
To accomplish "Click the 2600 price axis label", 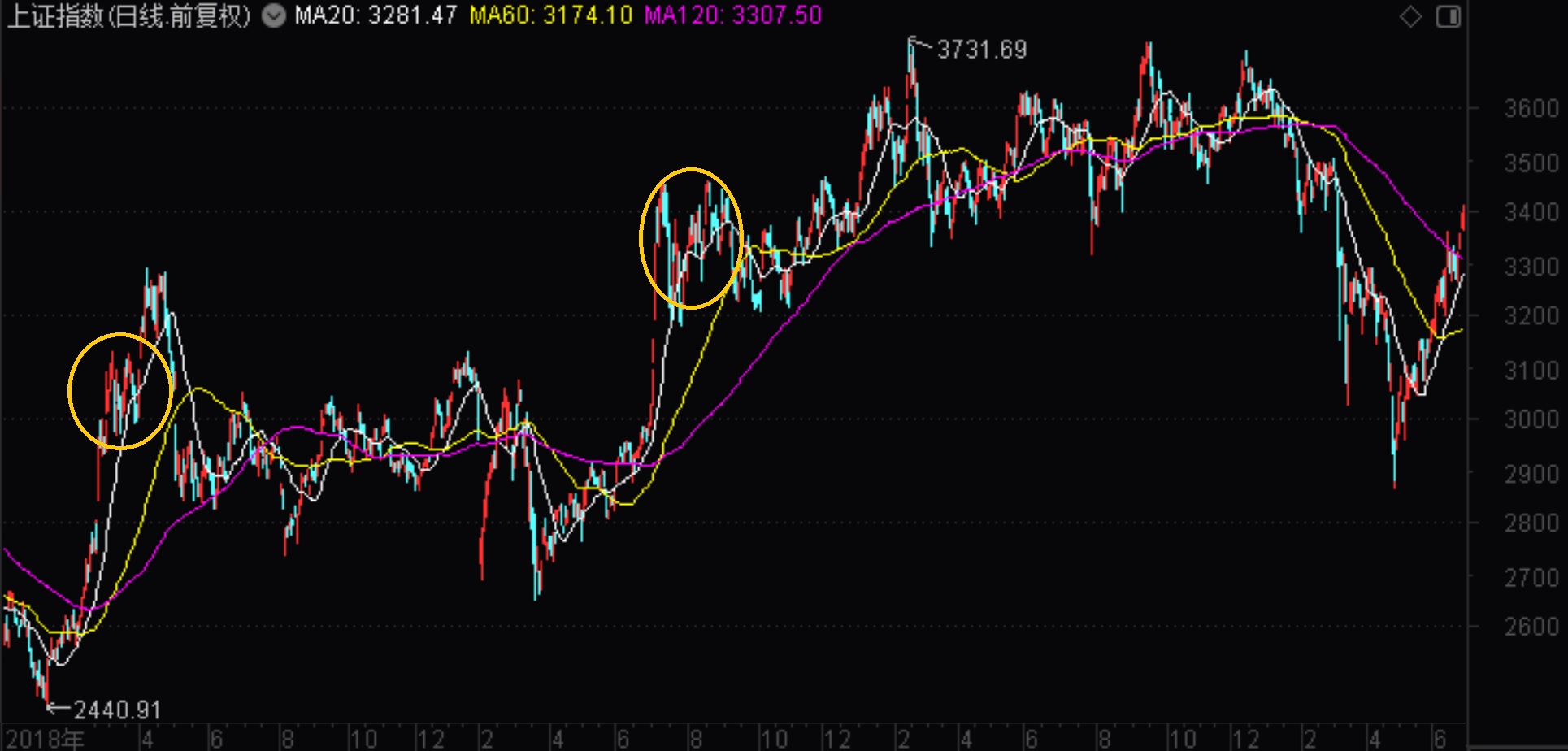I will (1531, 627).
